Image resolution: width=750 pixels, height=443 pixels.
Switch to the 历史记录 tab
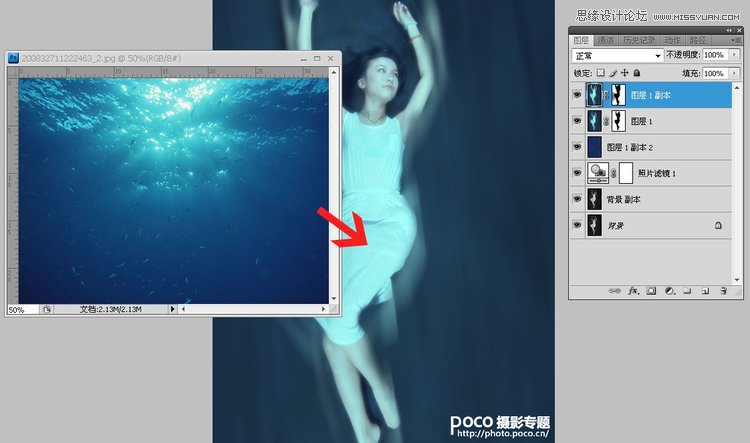pyautogui.click(x=639, y=41)
